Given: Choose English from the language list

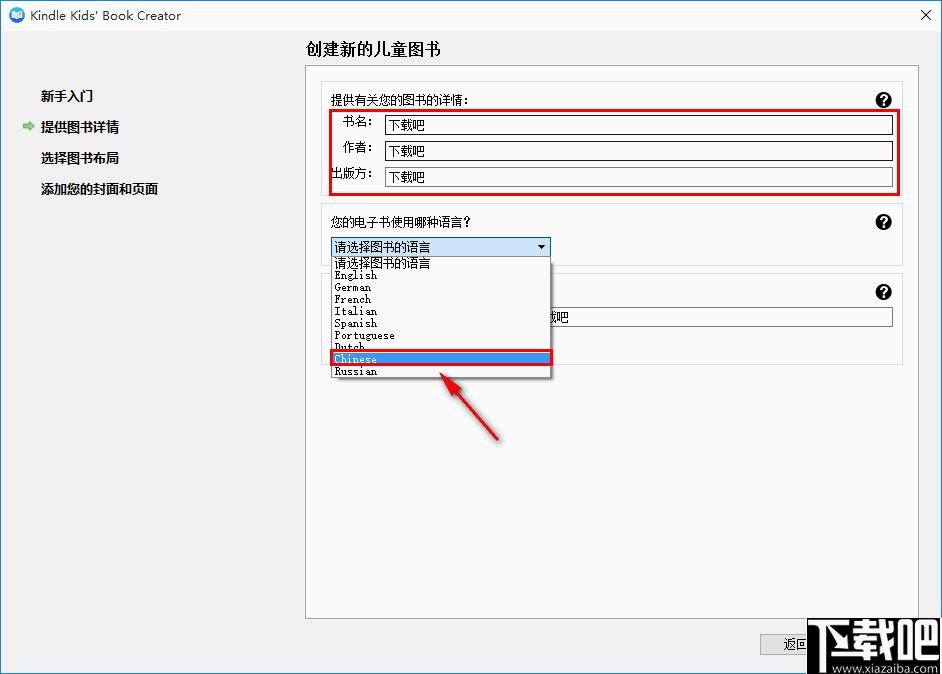Looking at the screenshot, I should click(x=441, y=275).
